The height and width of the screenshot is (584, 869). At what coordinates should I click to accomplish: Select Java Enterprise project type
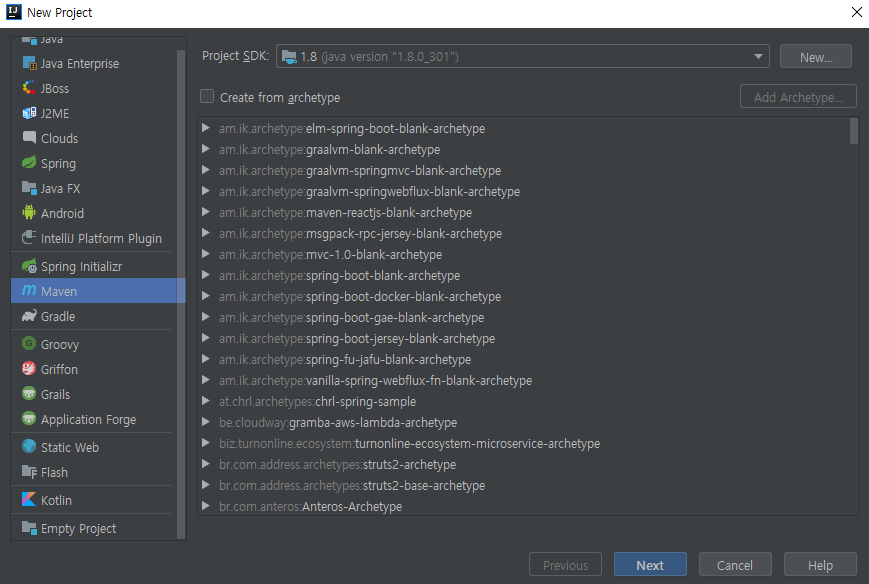click(x=80, y=64)
